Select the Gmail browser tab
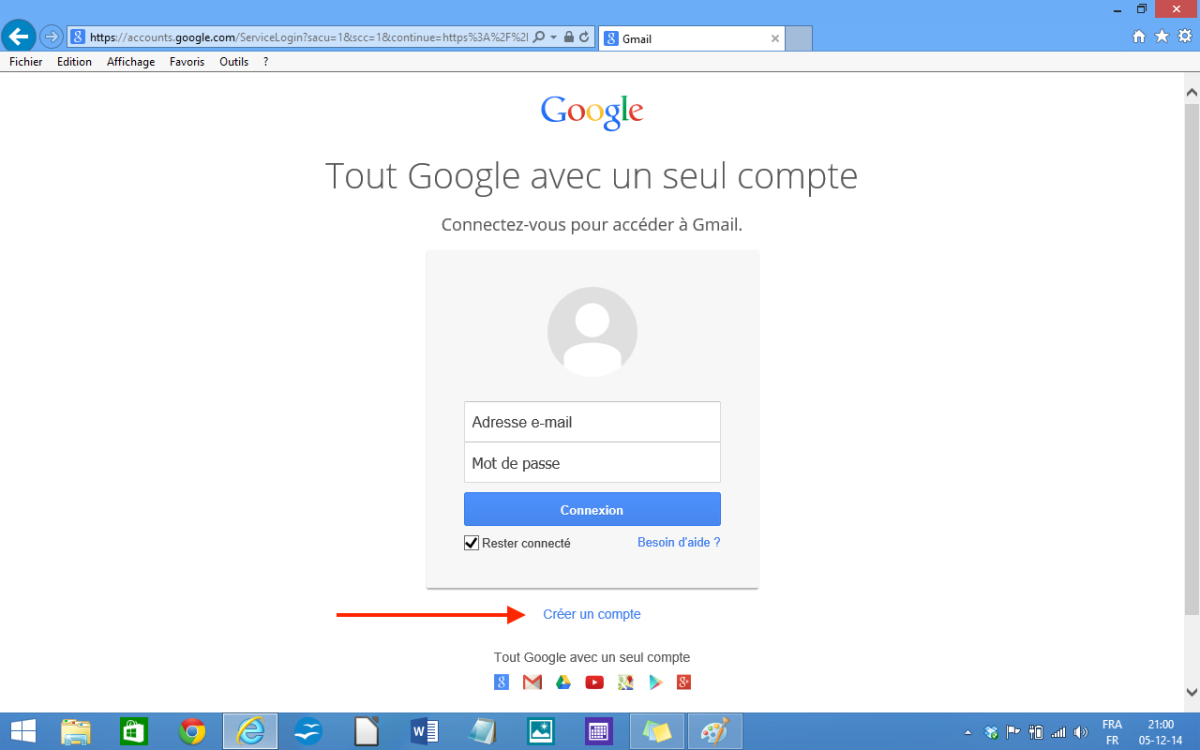Image resolution: width=1200 pixels, height=750 pixels. tap(690, 39)
